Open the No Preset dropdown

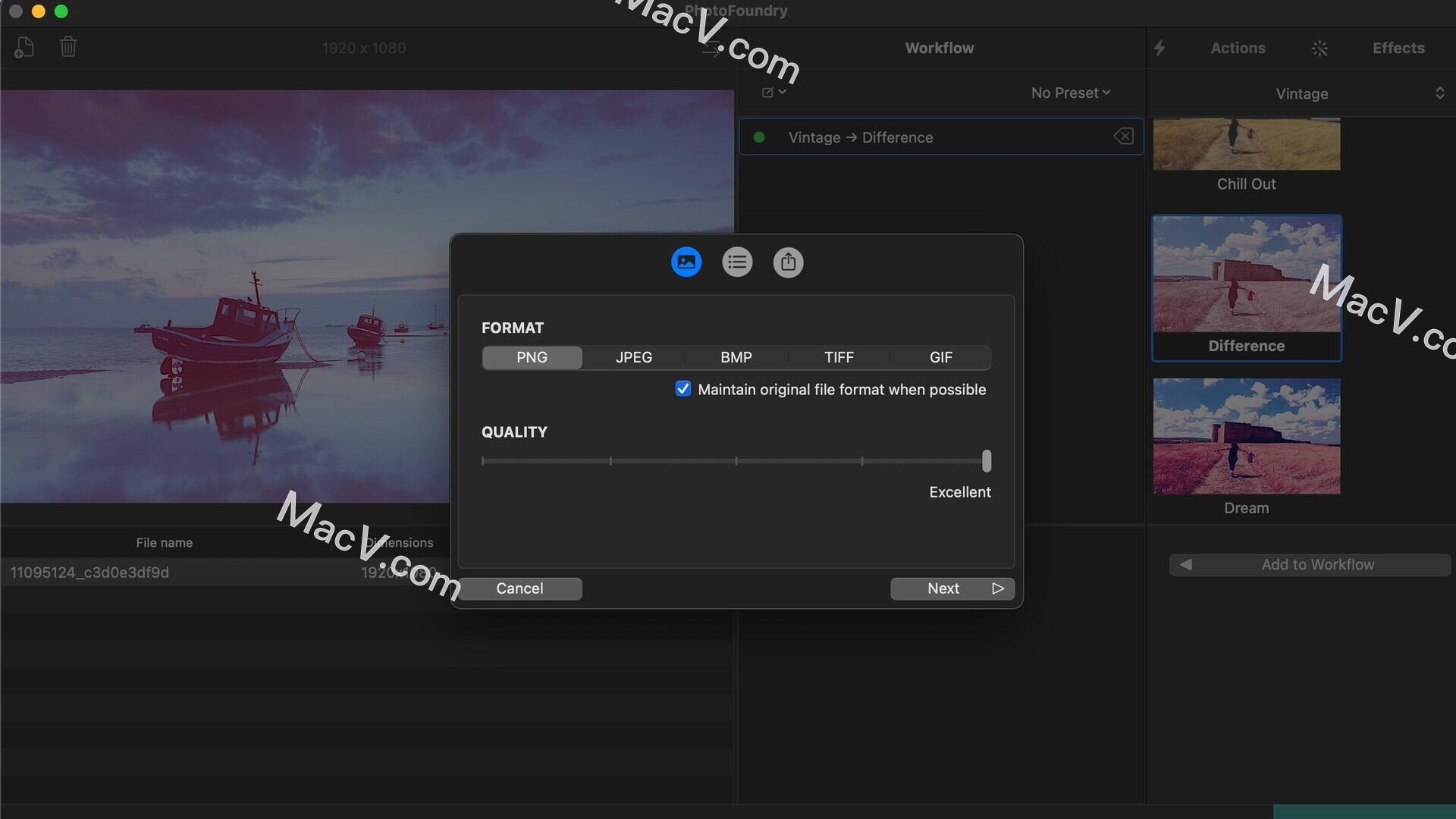coord(1071,93)
